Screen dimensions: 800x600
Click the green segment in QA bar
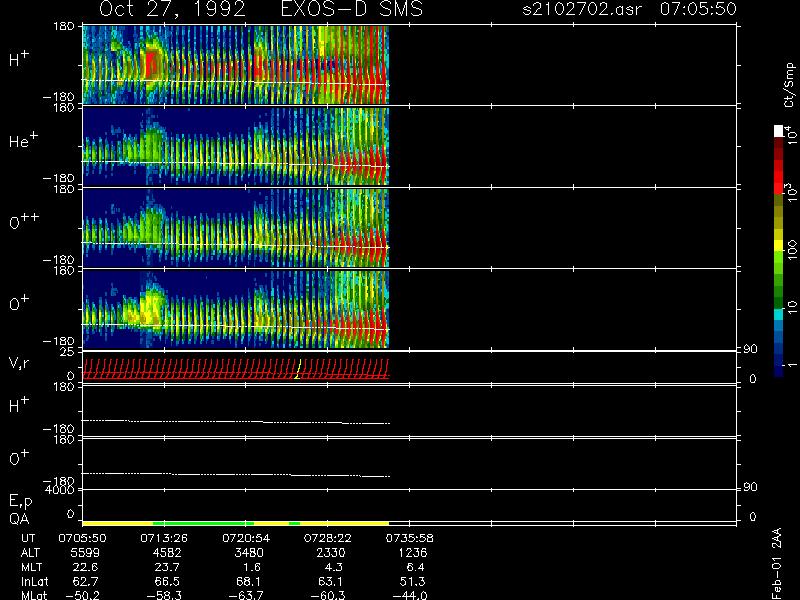203,523
